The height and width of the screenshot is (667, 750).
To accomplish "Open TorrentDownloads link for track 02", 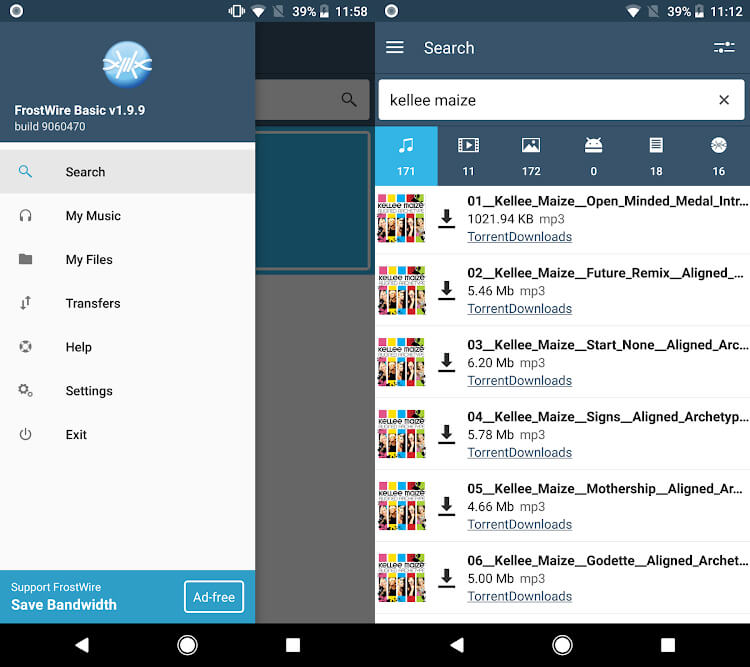I will coord(519,309).
